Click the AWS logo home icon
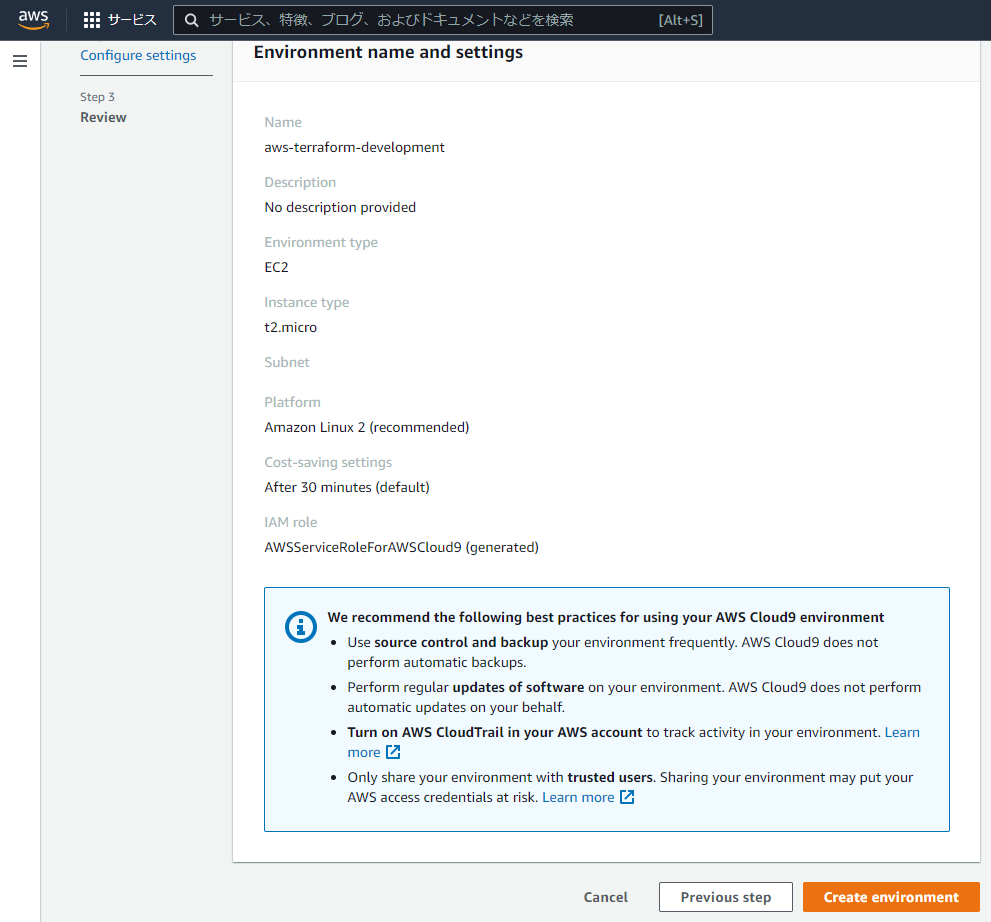Screen dimensions: 991x922 coord(33,20)
